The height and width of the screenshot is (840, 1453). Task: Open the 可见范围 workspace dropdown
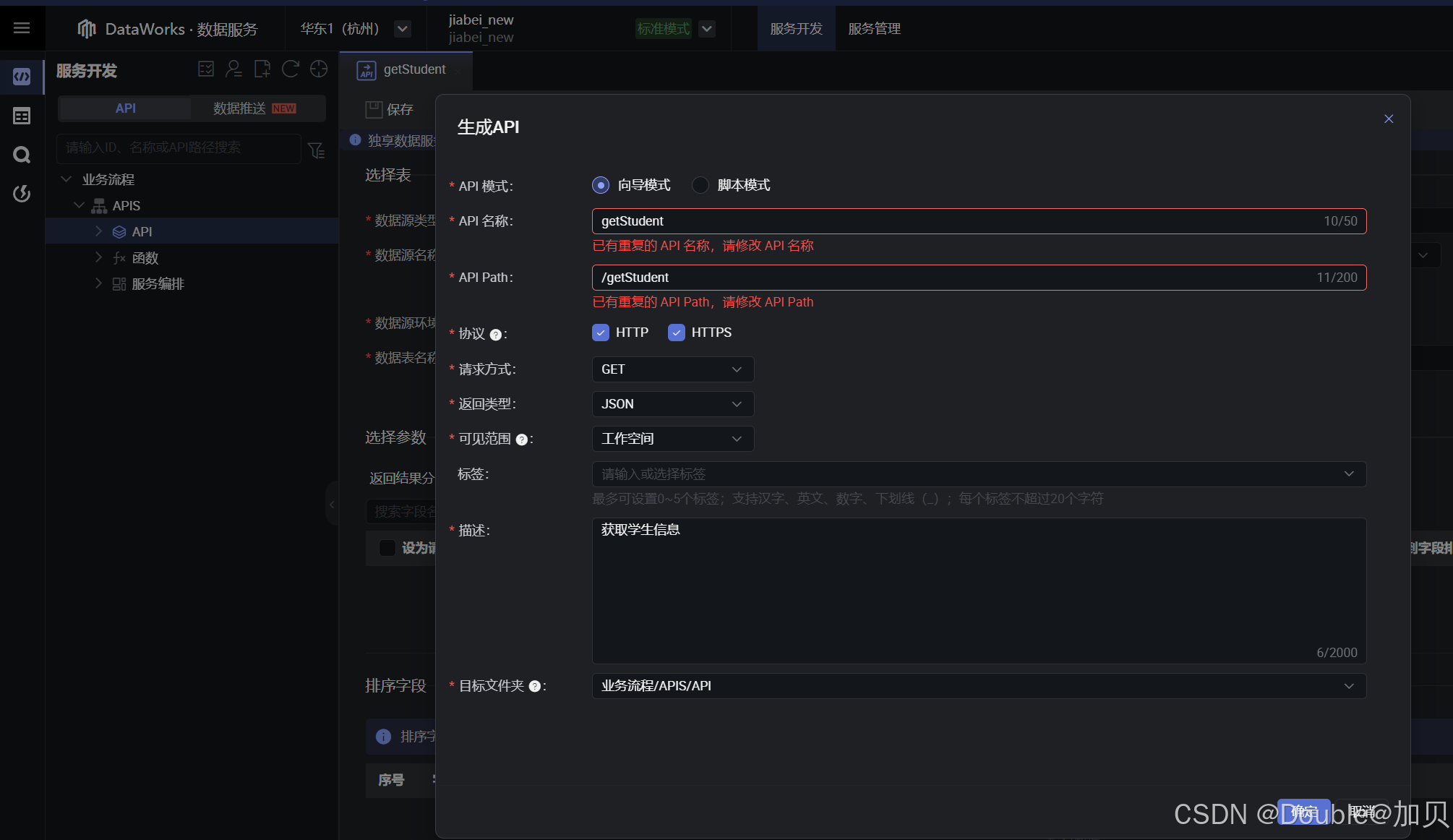[x=672, y=438]
